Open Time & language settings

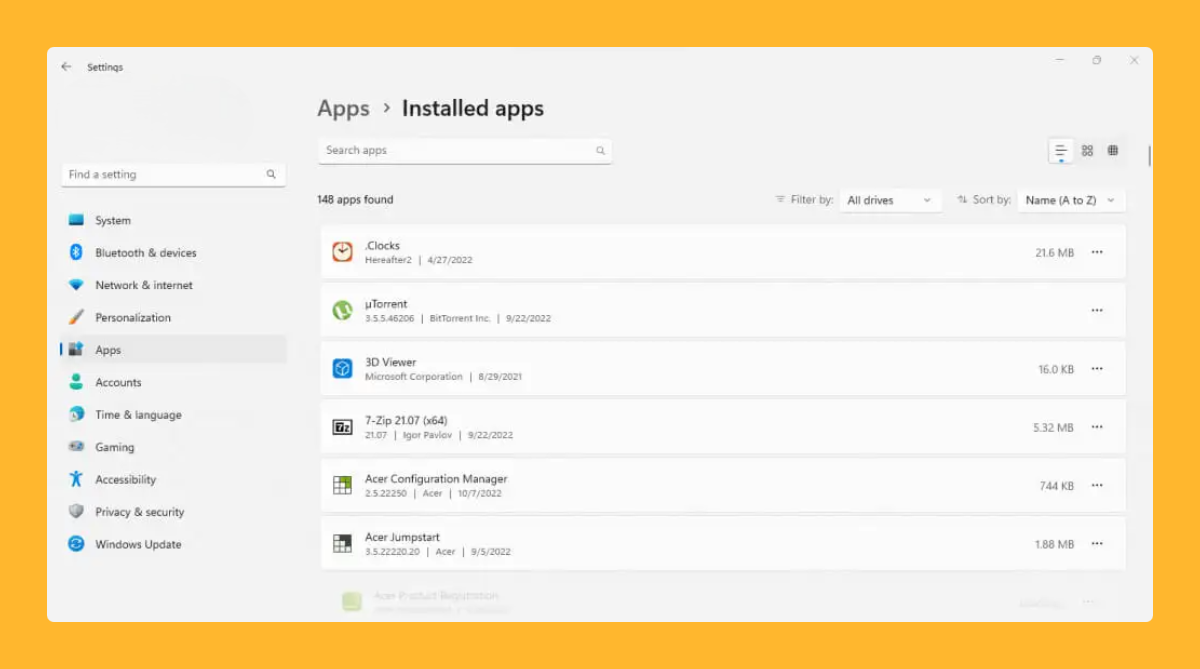(173, 414)
